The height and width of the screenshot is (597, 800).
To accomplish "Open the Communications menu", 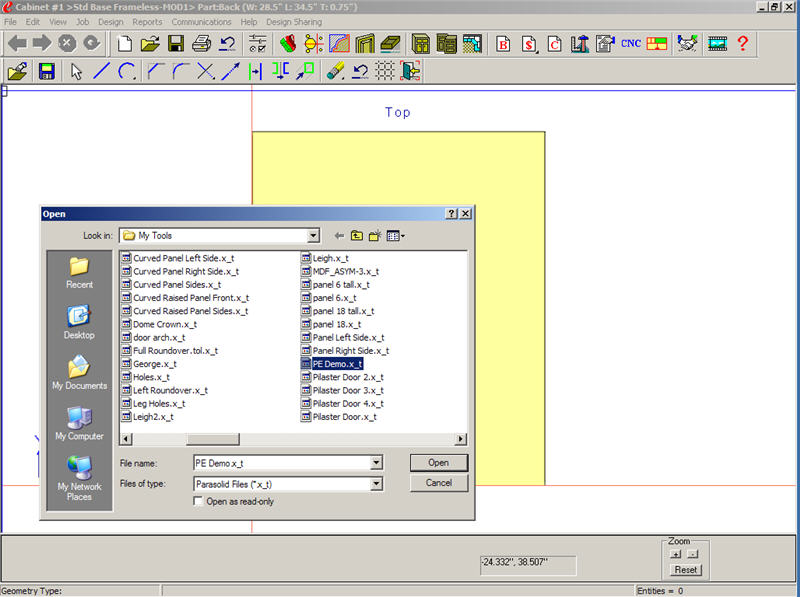I will (x=201, y=22).
